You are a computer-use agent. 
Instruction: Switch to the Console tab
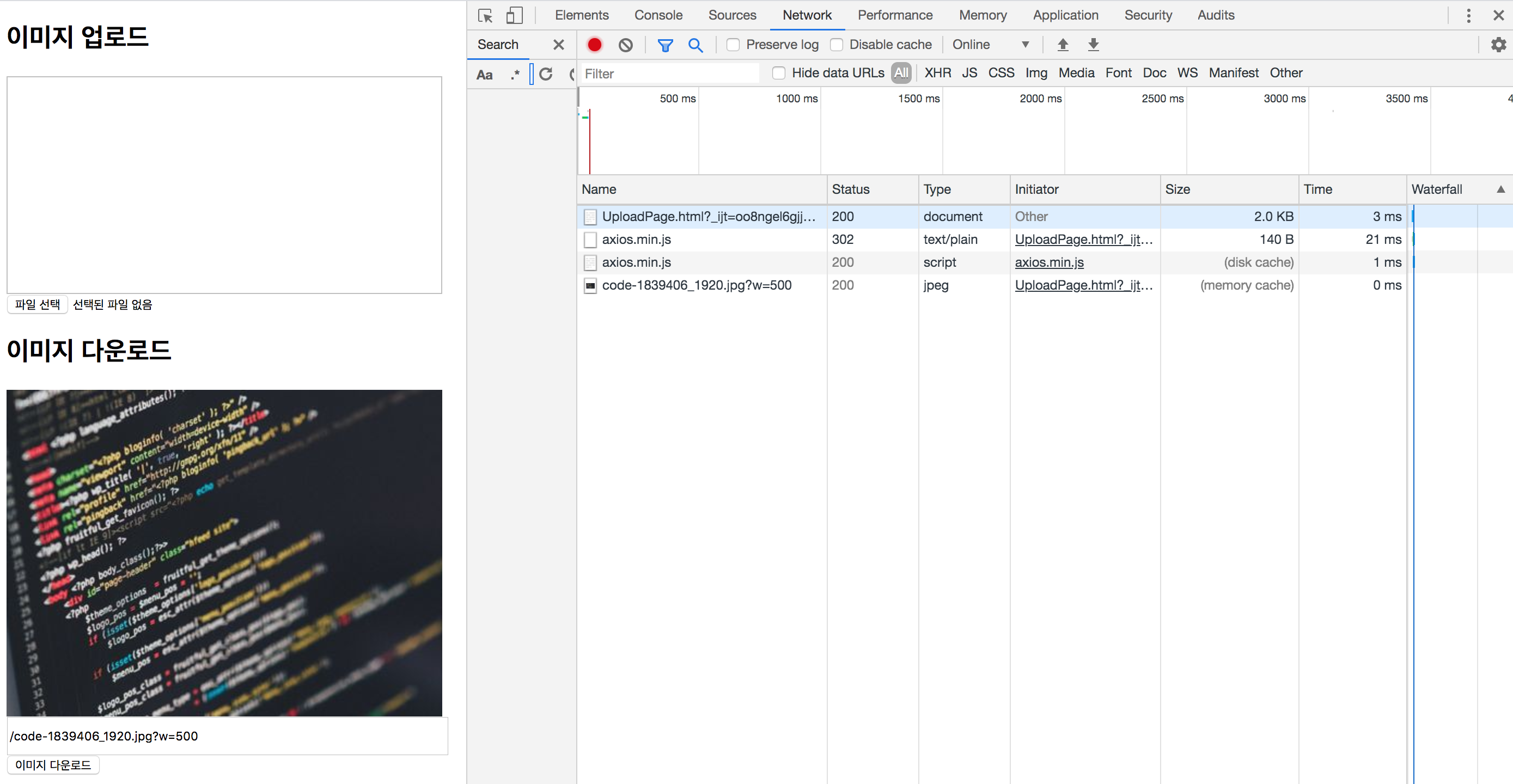click(x=658, y=15)
